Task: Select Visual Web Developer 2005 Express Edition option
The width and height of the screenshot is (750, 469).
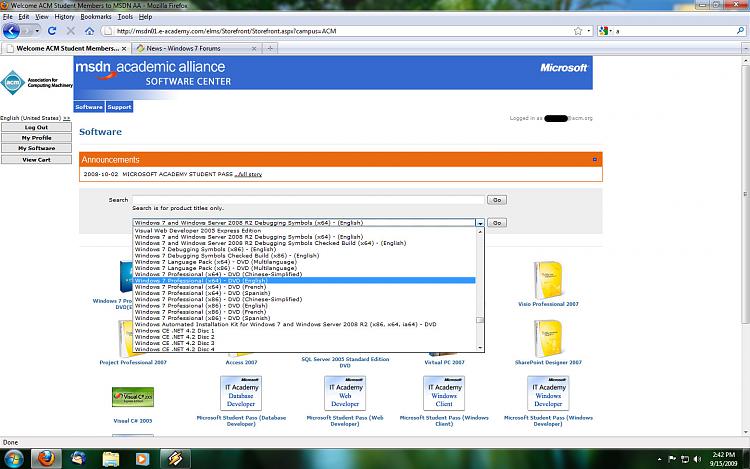Action: [304, 230]
